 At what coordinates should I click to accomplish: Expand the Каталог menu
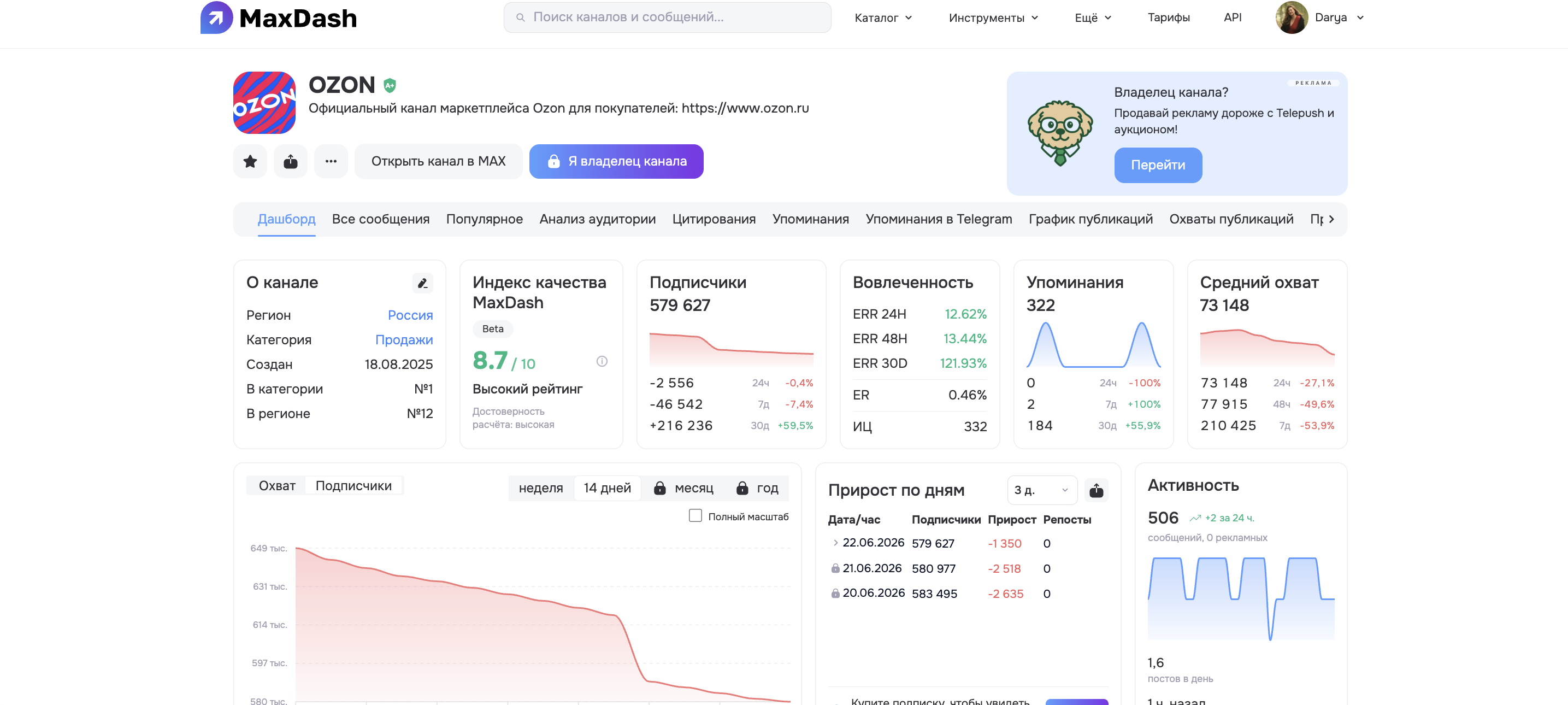coord(882,17)
